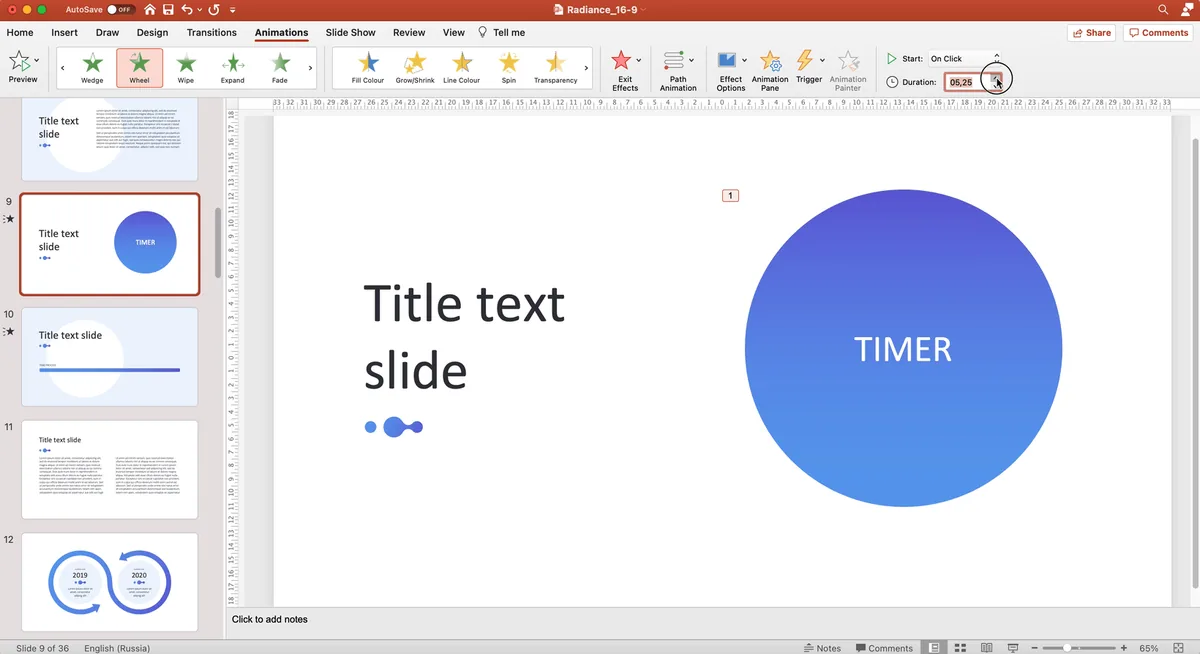Select the Wheel entrance effect
The height and width of the screenshot is (654, 1200).
click(139, 68)
